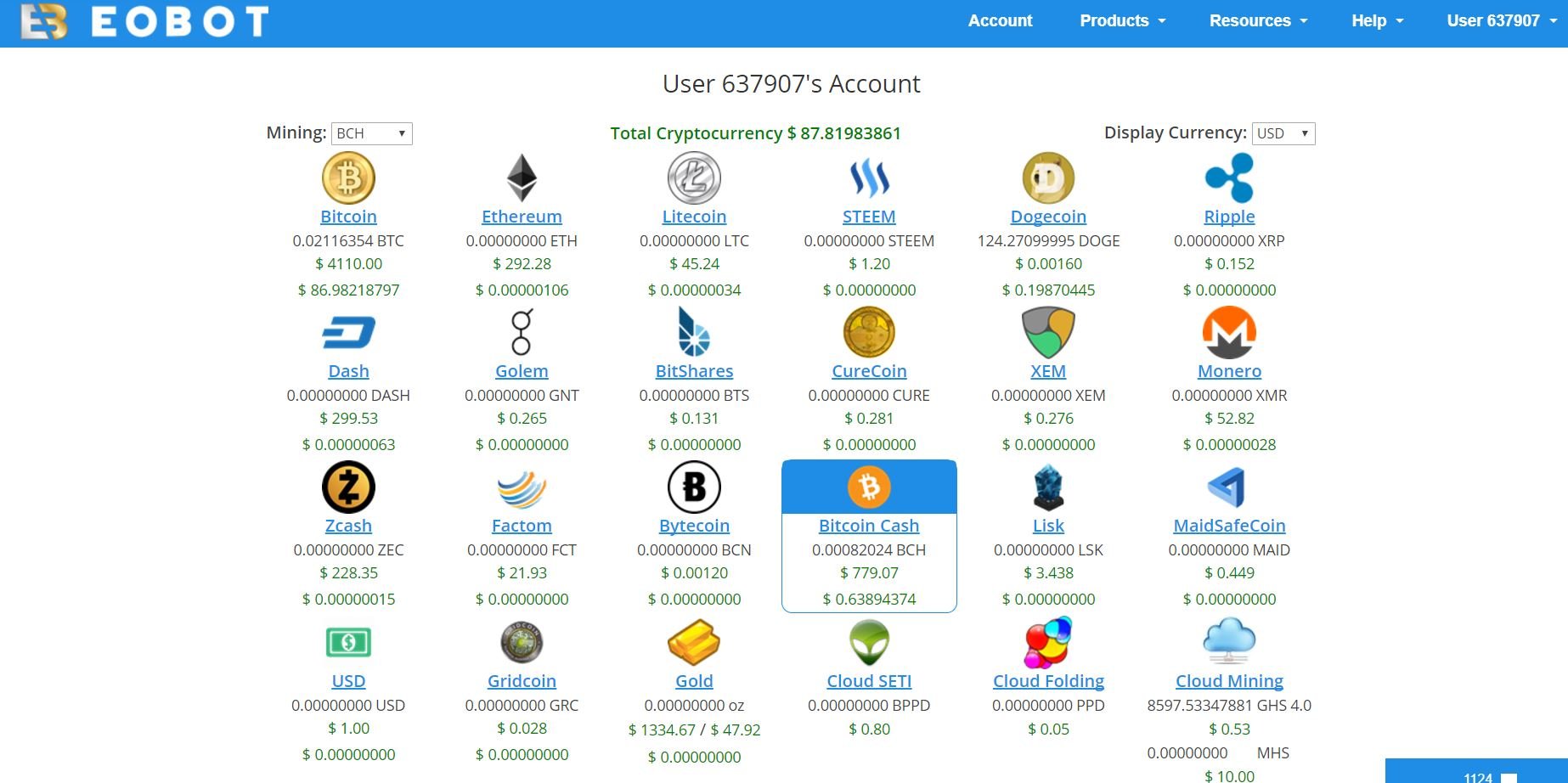Click the Gold bars icon
The width and height of the screenshot is (1568, 783).
tap(694, 643)
